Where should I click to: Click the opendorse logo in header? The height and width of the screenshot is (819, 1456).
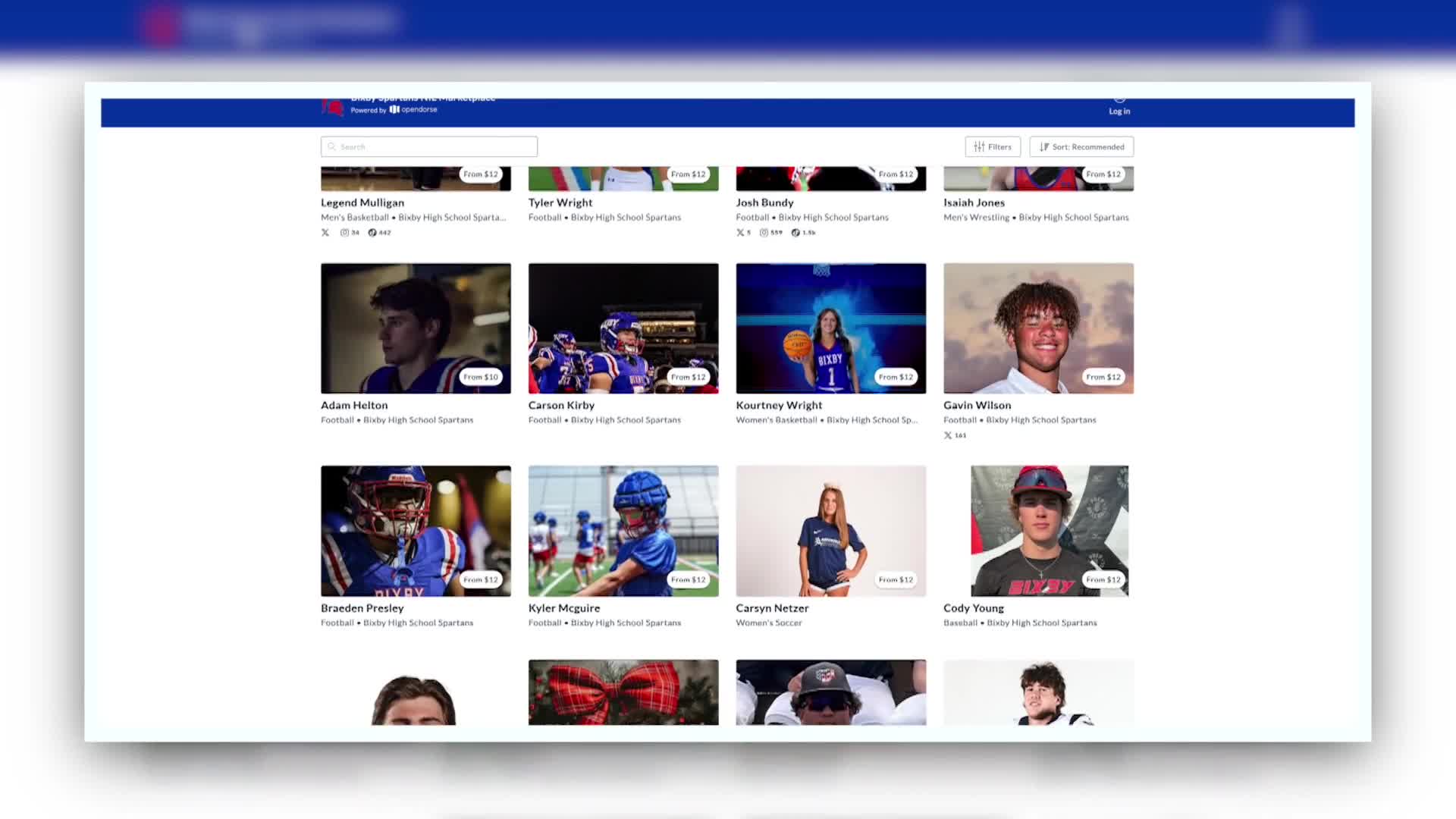click(x=413, y=110)
